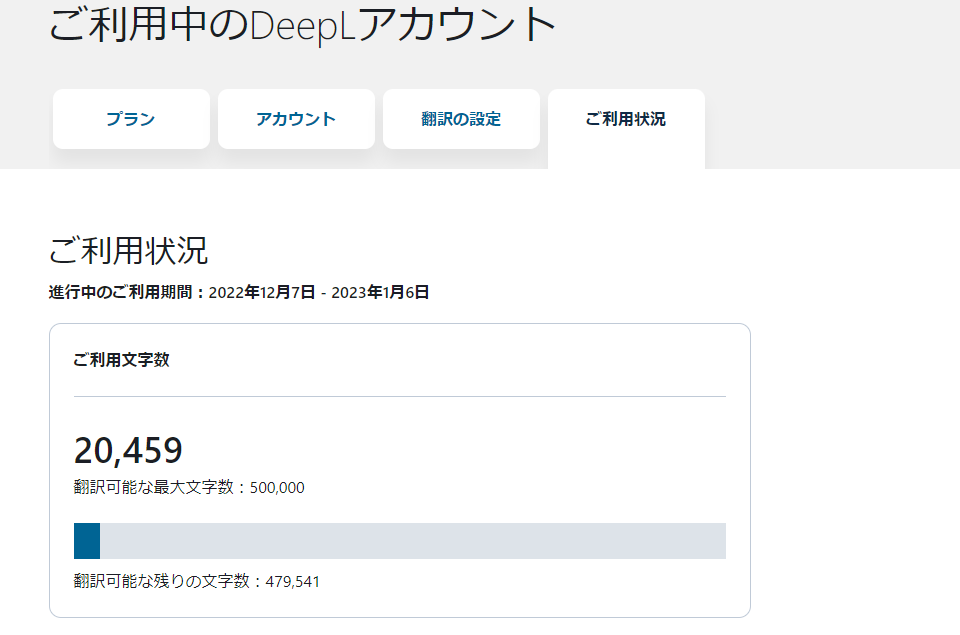Click the filled portion of the usage bar

(85, 541)
